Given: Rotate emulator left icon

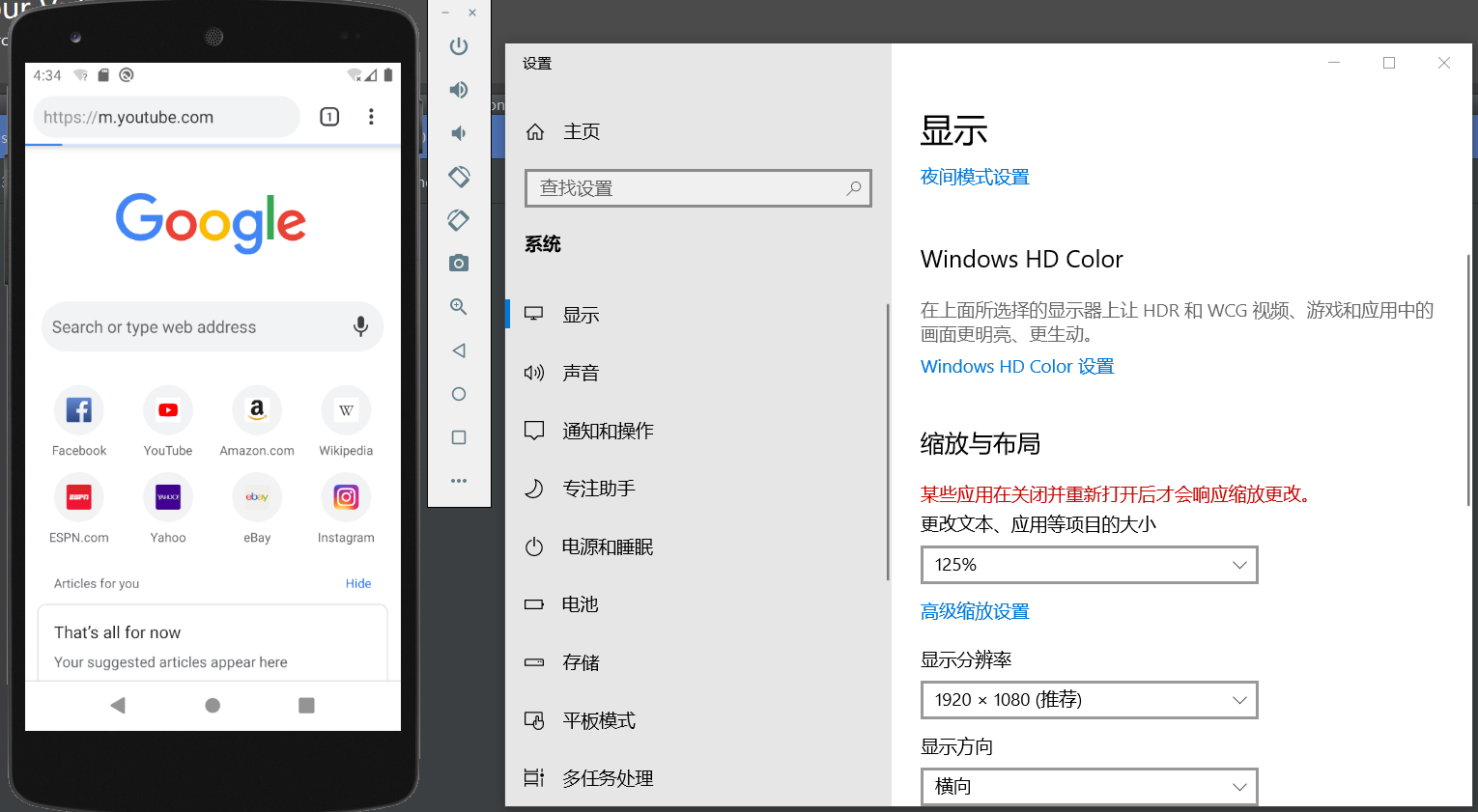Looking at the screenshot, I should [459, 177].
